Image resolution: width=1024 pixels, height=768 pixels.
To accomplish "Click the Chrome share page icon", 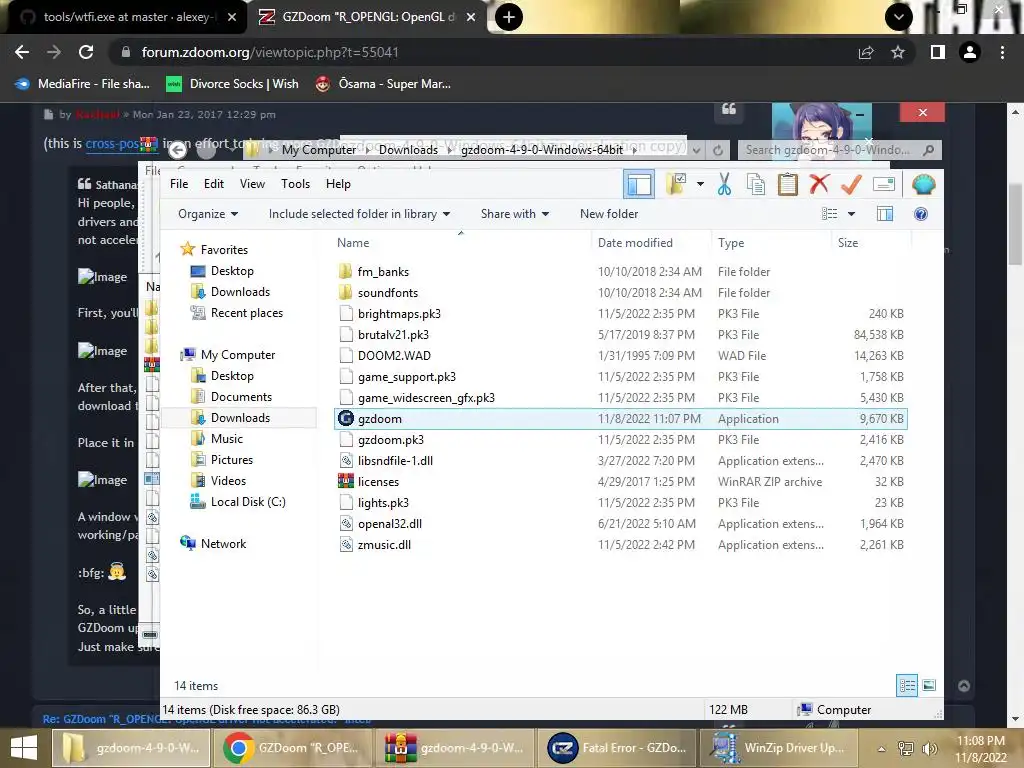I will click(866, 52).
